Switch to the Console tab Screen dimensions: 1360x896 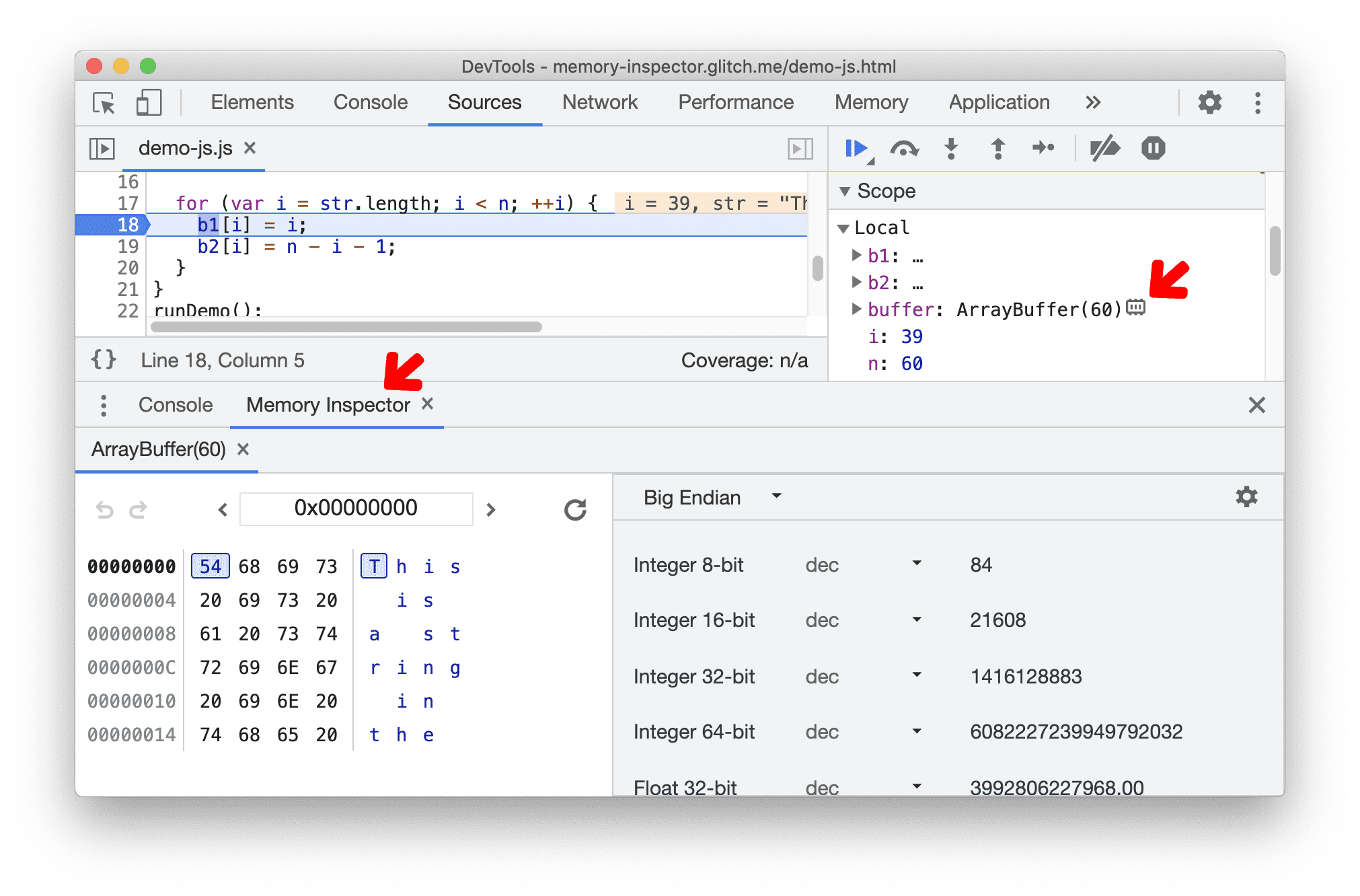(175, 404)
